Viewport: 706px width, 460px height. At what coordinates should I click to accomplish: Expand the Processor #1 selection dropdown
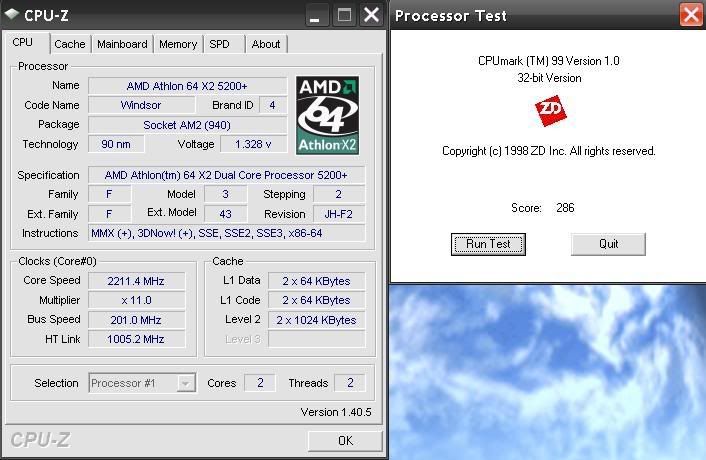186,383
